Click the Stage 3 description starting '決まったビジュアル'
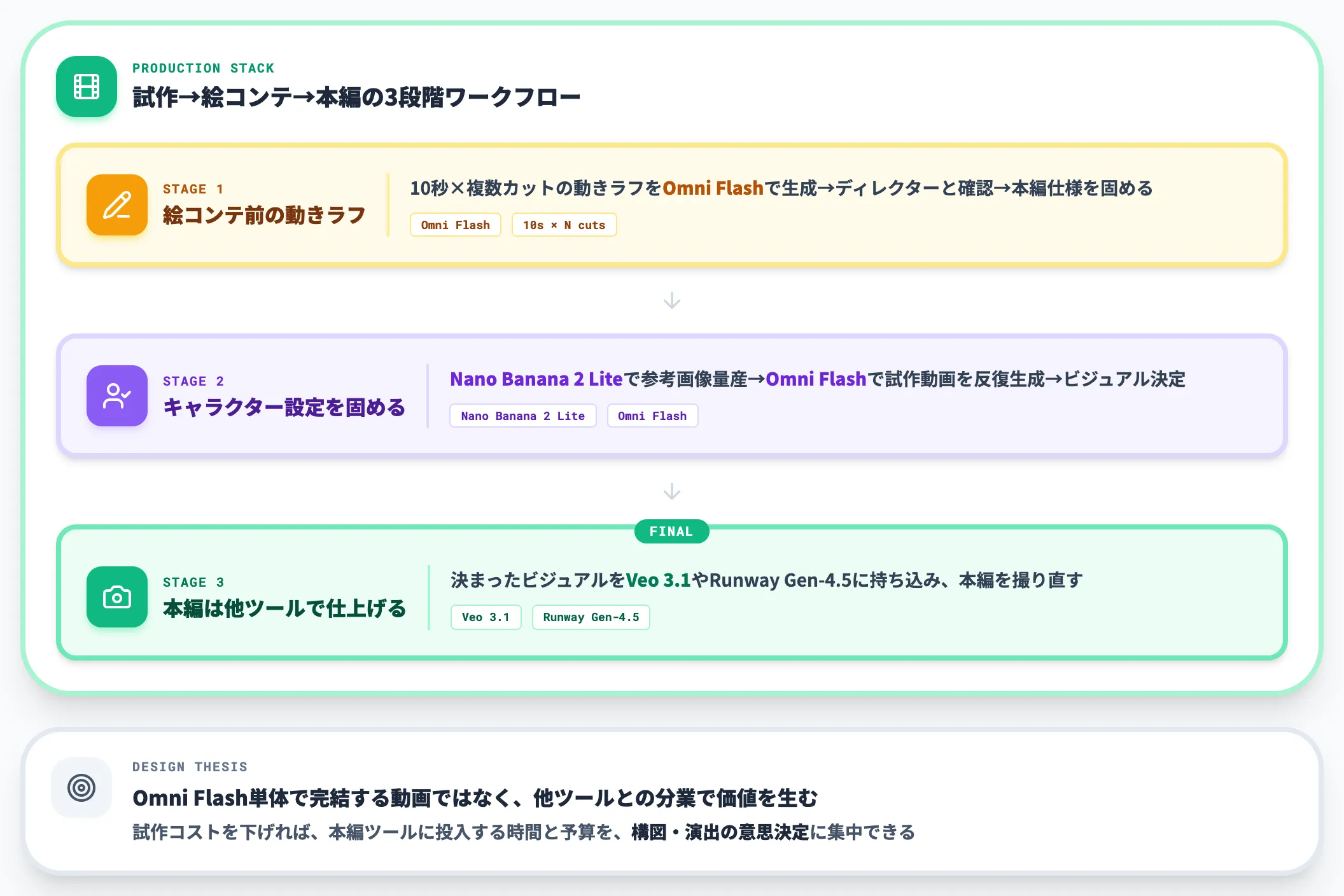This screenshot has width=1344, height=896. pyautogui.click(x=767, y=580)
